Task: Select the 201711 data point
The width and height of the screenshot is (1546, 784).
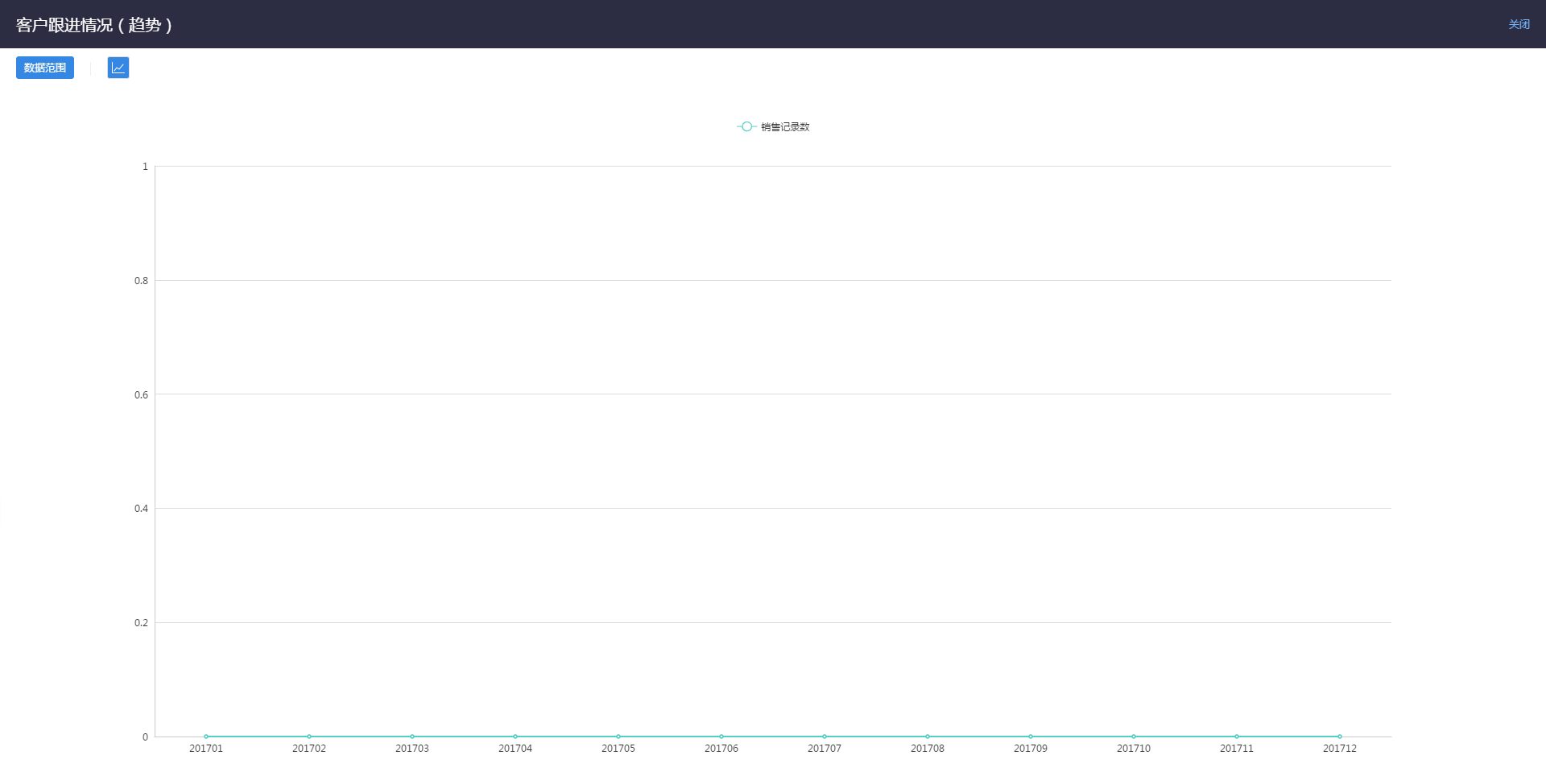Action: [1237, 737]
